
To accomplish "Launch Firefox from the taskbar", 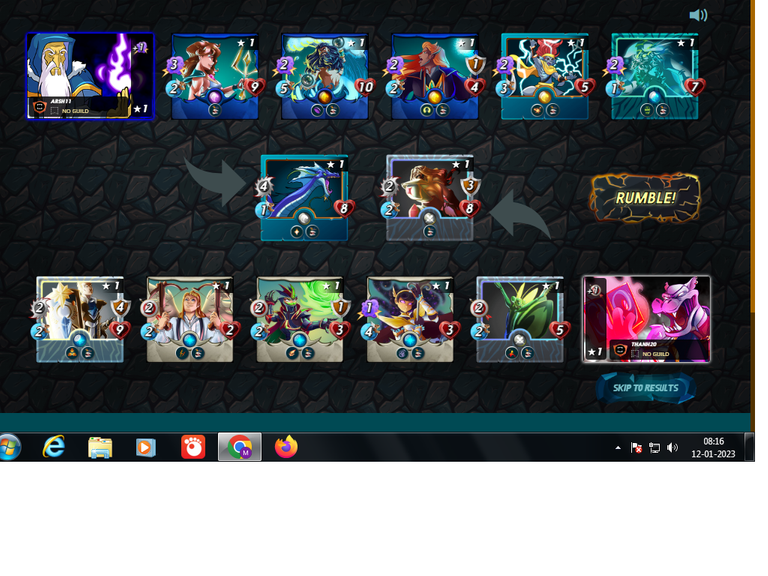I will (286, 447).
